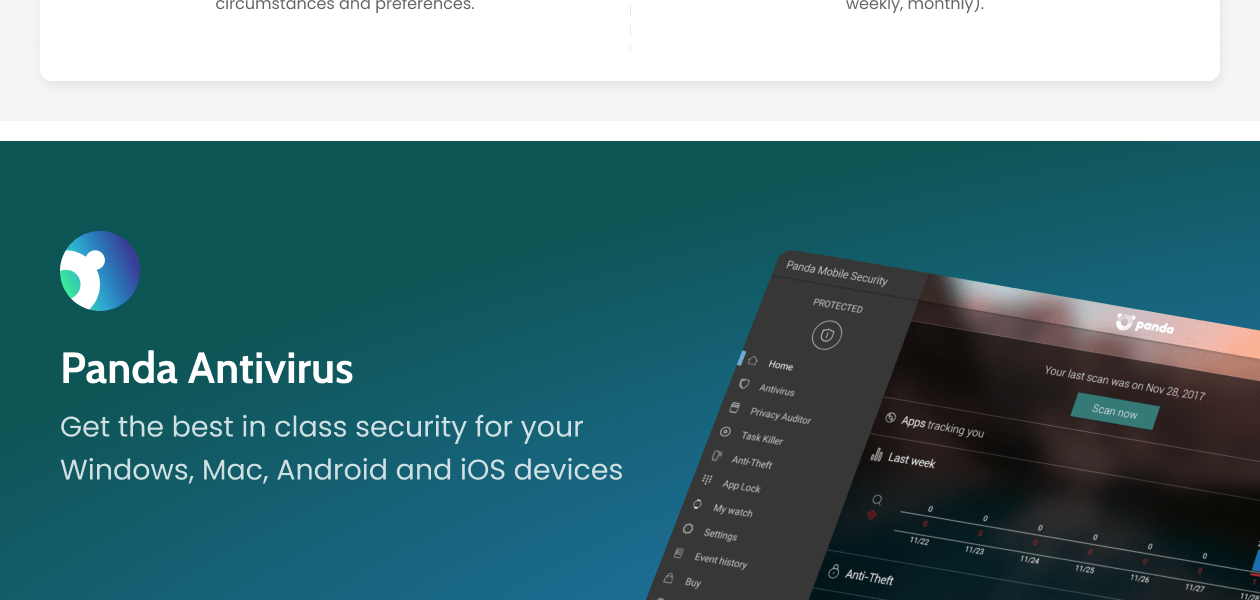Click the Home house icon in sidebar

[x=753, y=360]
